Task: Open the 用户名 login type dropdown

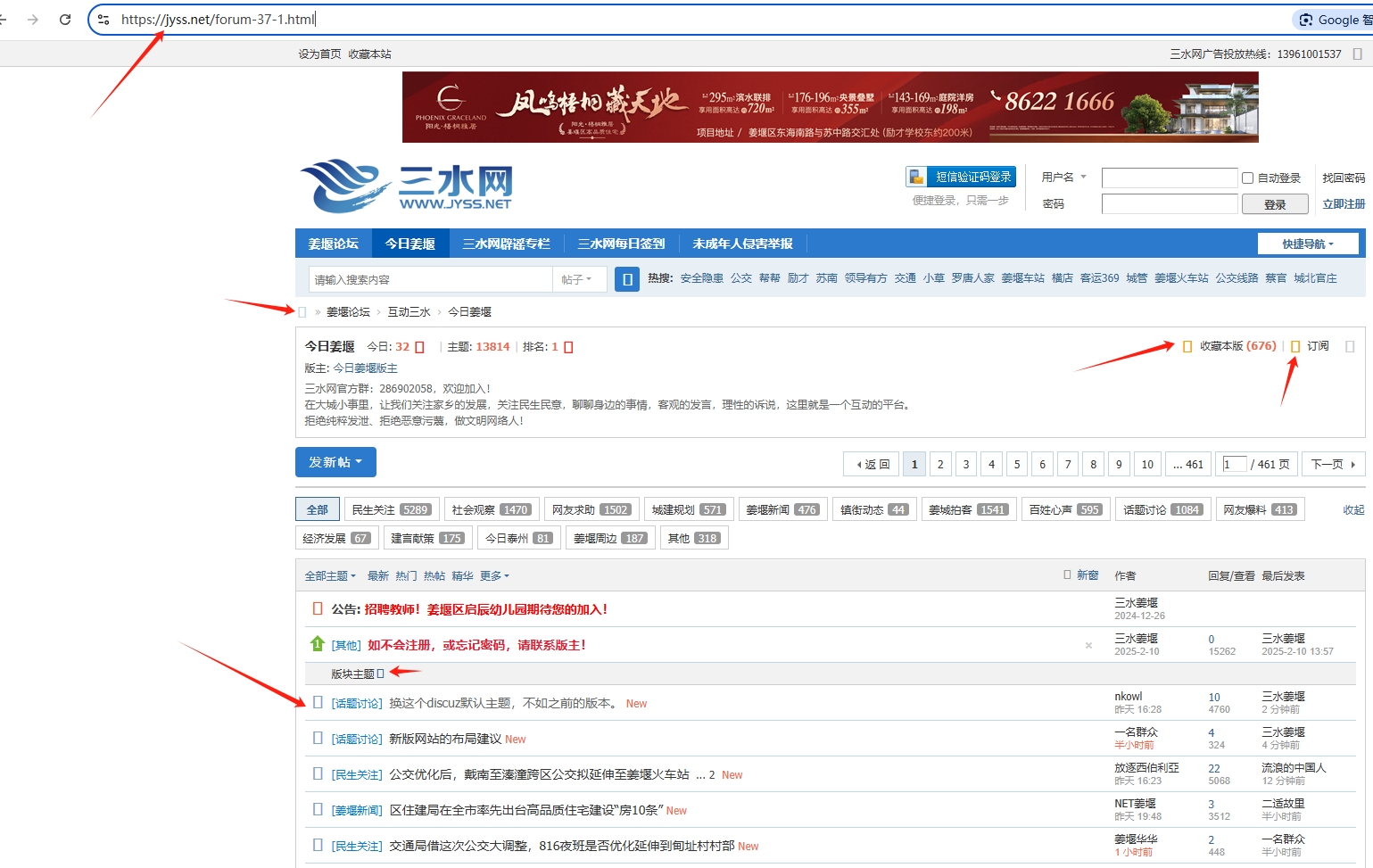Action: (1064, 177)
